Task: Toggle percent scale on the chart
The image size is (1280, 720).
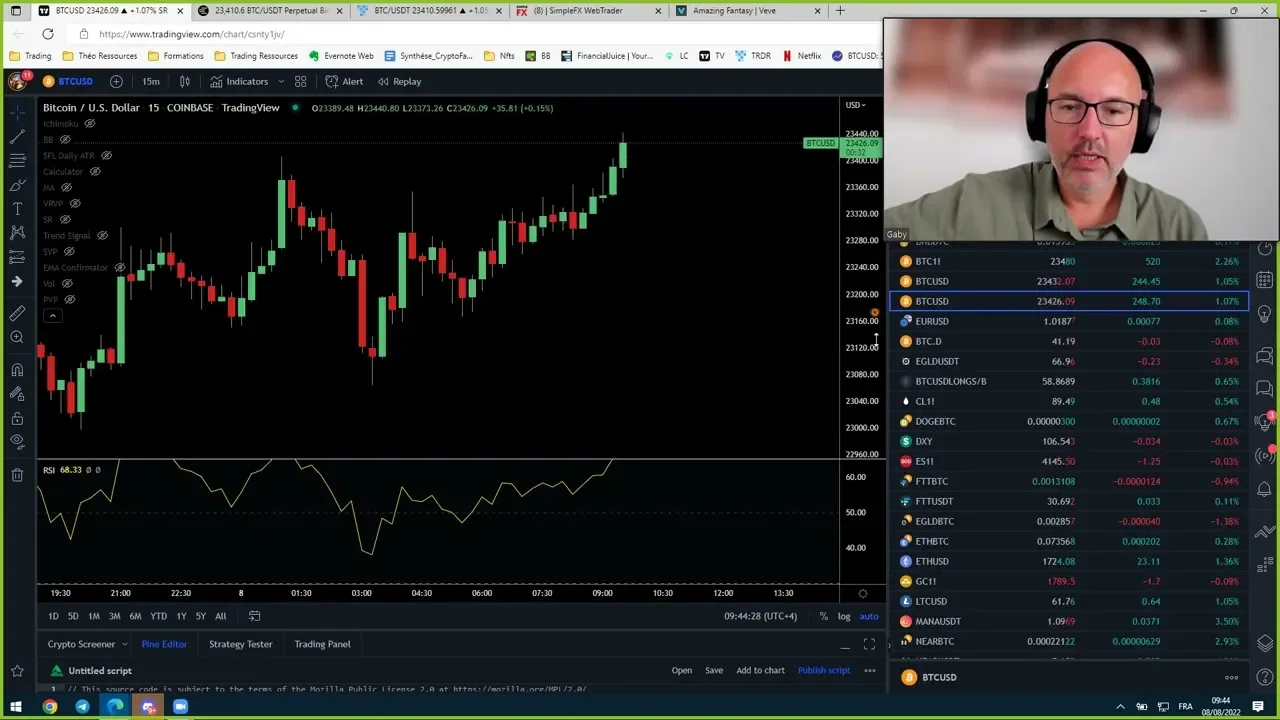Action: (x=823, y=616)
